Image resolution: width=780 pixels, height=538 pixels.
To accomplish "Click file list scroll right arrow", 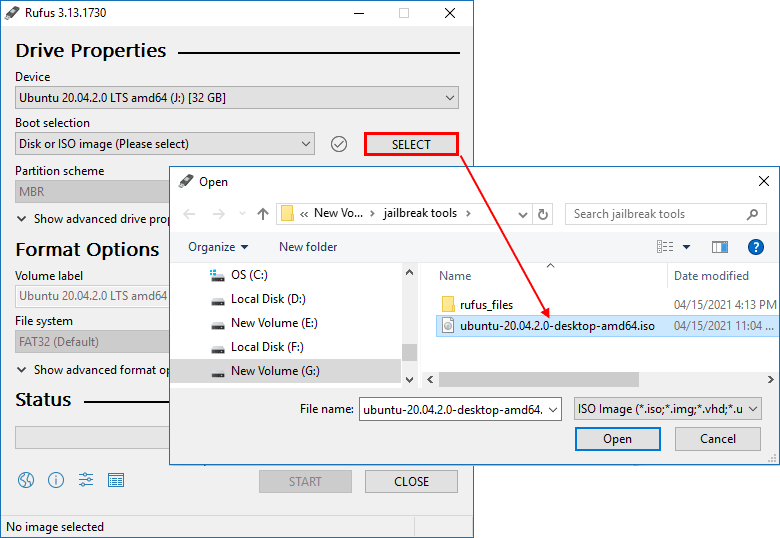I will [x=771, y=380].
